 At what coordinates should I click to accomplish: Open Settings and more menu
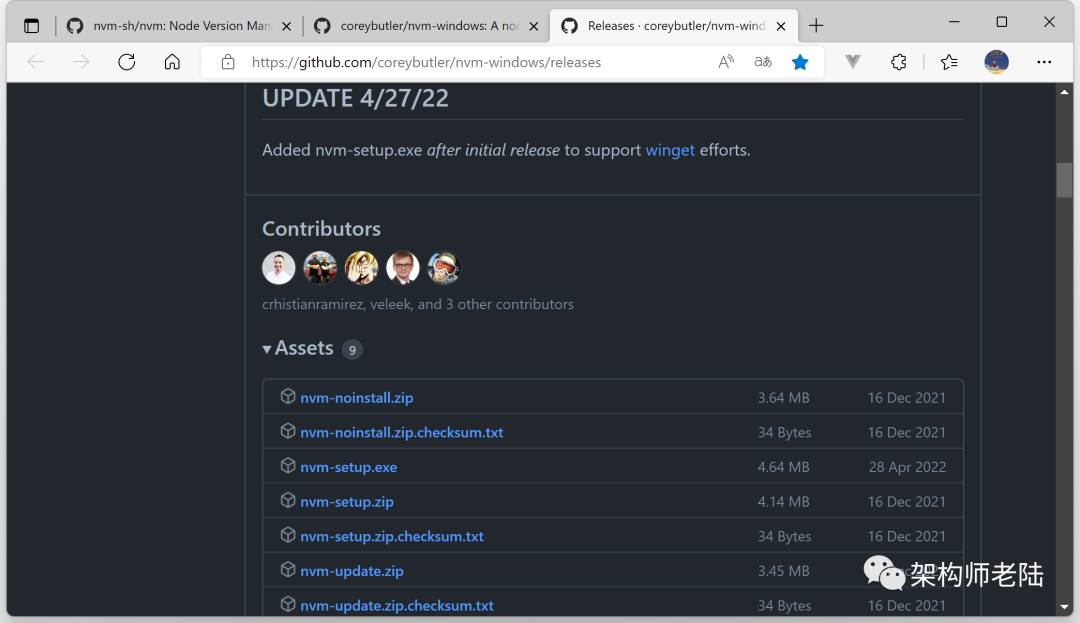(x=1044, y=62)
